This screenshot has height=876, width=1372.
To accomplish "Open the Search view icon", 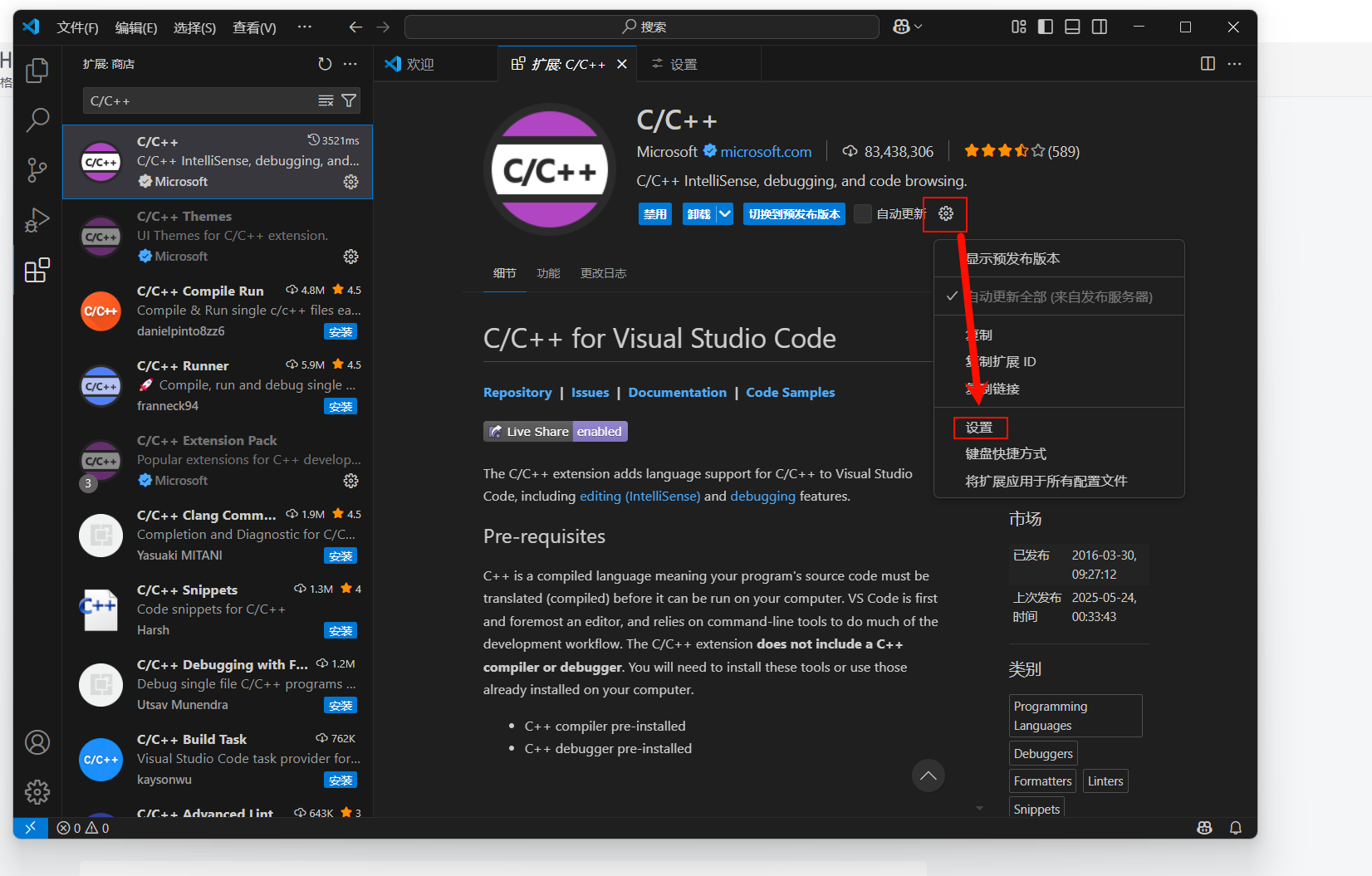I will (x=37, y=120).
